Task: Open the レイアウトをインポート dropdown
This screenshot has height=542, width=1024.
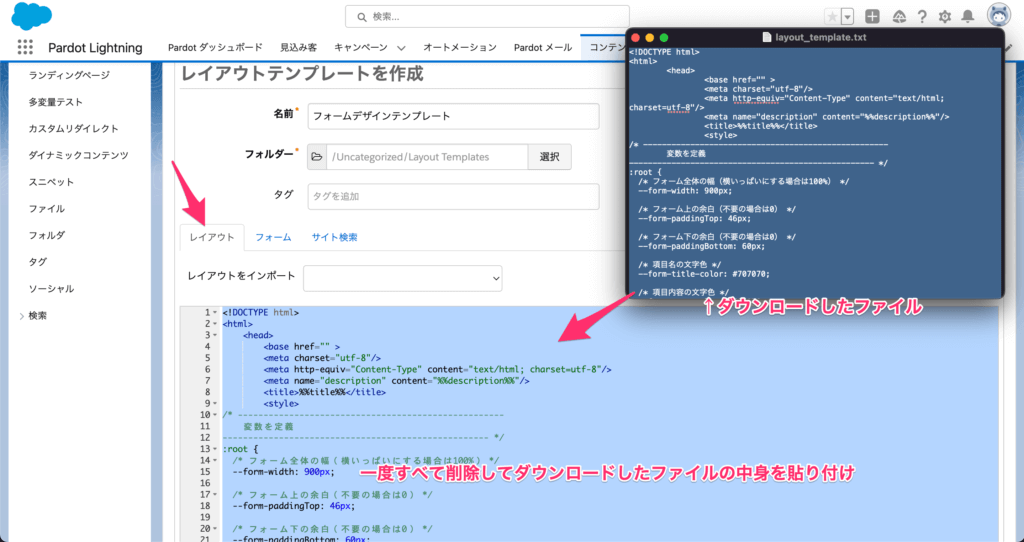Action: click(403, 278)
